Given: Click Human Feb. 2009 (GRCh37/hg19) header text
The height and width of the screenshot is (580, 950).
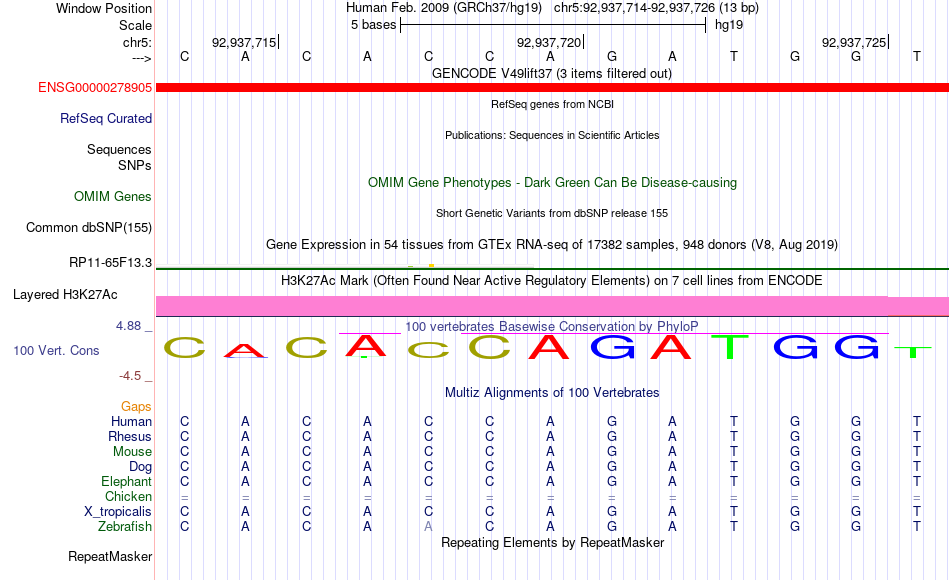Looking at the screenshot, I should pyautogui.click(x=443, y=8).
